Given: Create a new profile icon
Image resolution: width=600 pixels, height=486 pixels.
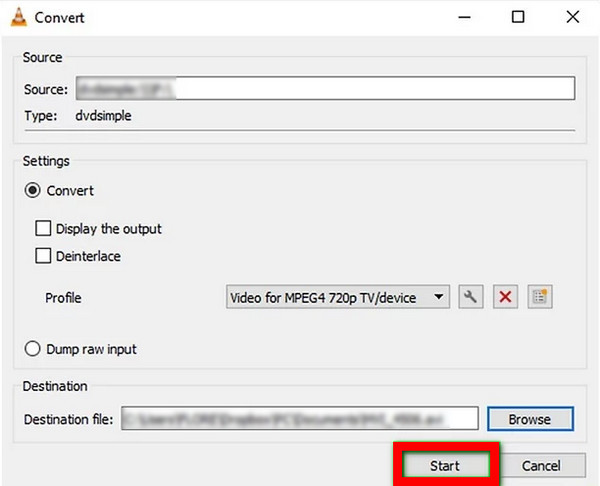Looking at the screenshot, I should [x=540, y=297].
